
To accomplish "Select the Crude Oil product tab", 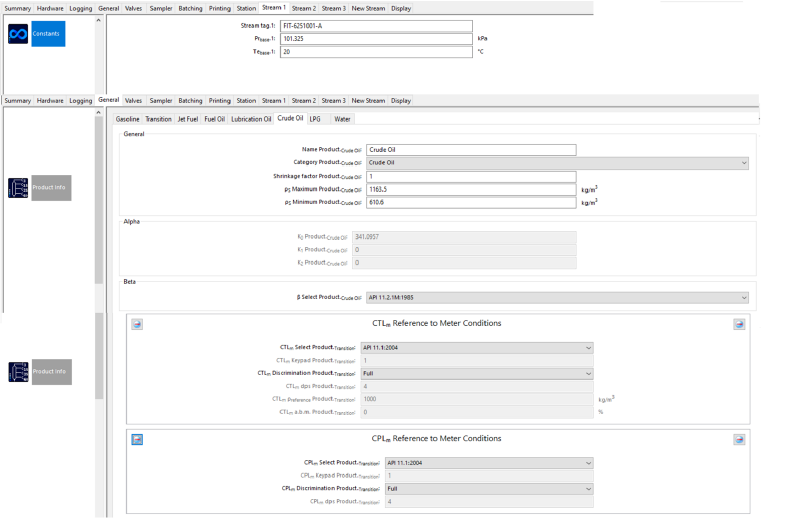I will pyautogui.click(x=290, y=118).
